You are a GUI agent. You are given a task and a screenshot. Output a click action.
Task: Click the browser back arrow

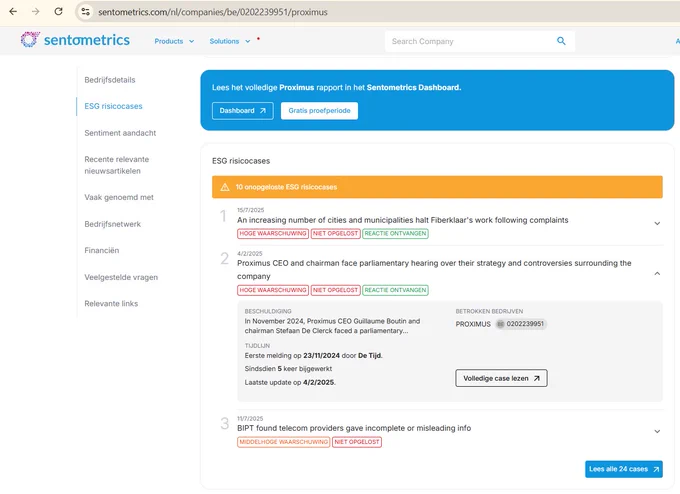13,12
